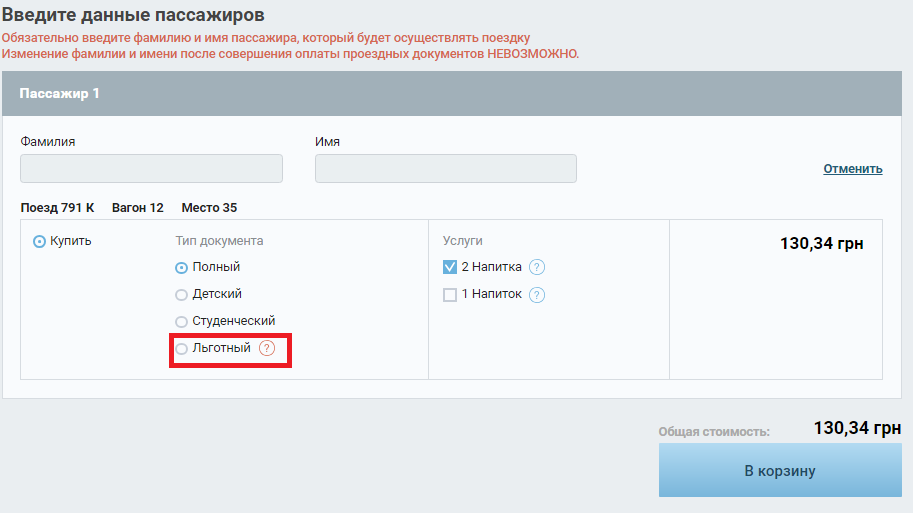Click the ticket price in the passenger row
The width and height of the screenshot is (913, 513).
pyautogui.click(x=821, y=243)
